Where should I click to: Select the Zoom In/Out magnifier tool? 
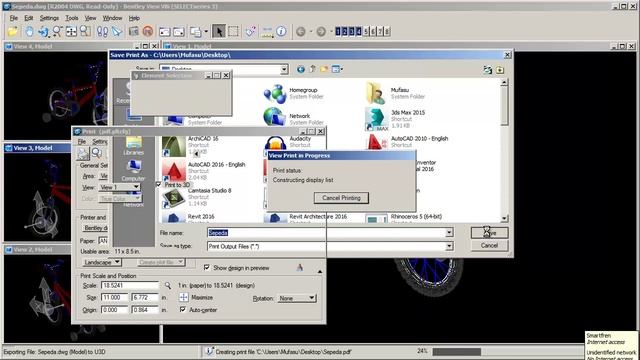click(57, 31)
